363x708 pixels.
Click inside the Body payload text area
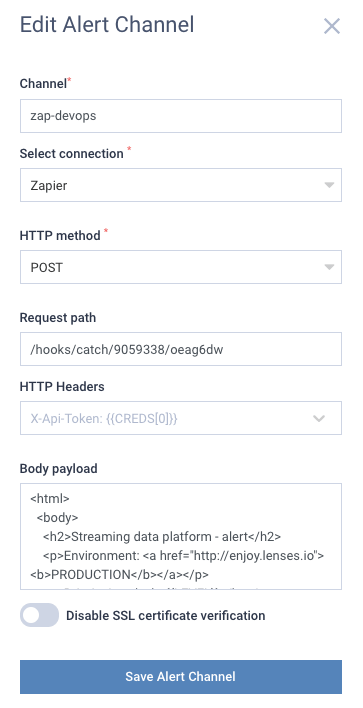coord(181,536)
